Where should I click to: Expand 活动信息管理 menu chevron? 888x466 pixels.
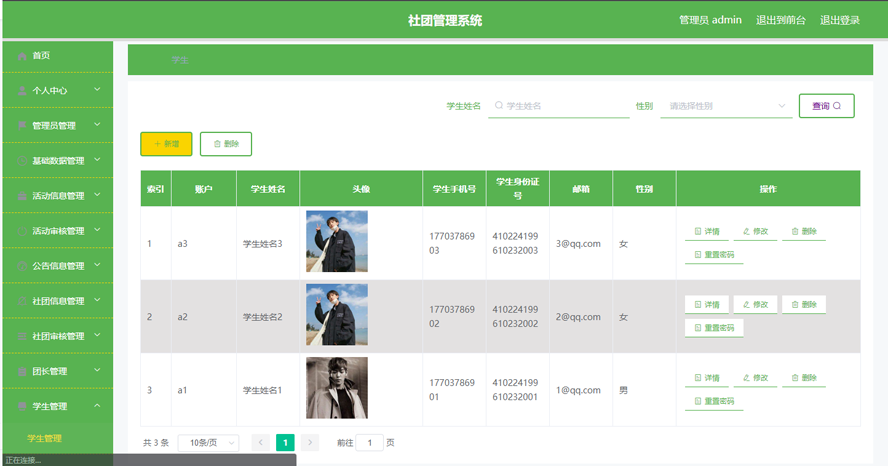coord(97,195)
